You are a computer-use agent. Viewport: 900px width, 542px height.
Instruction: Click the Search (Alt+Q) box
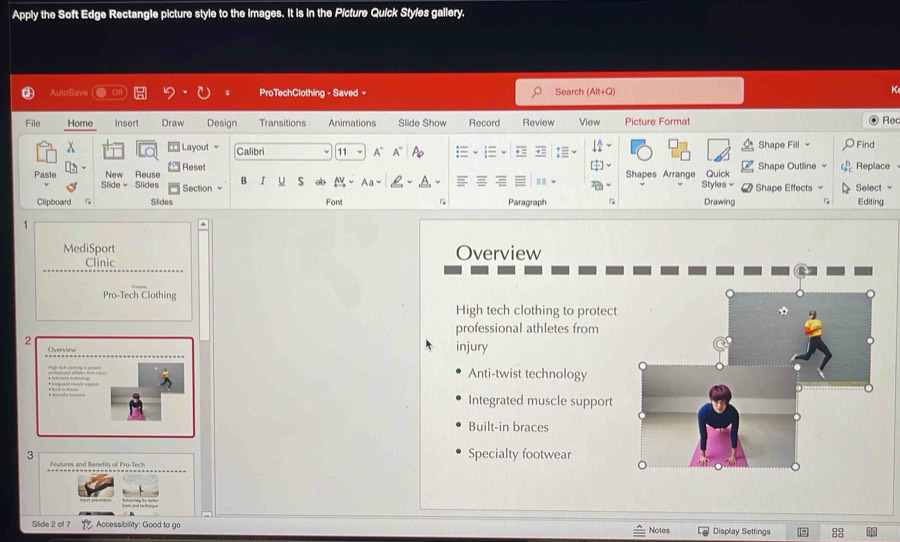point(630,91)
